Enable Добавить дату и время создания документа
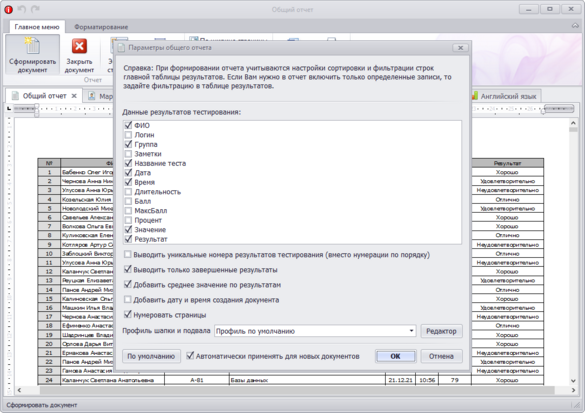585x413 pixels. [128, 300]
